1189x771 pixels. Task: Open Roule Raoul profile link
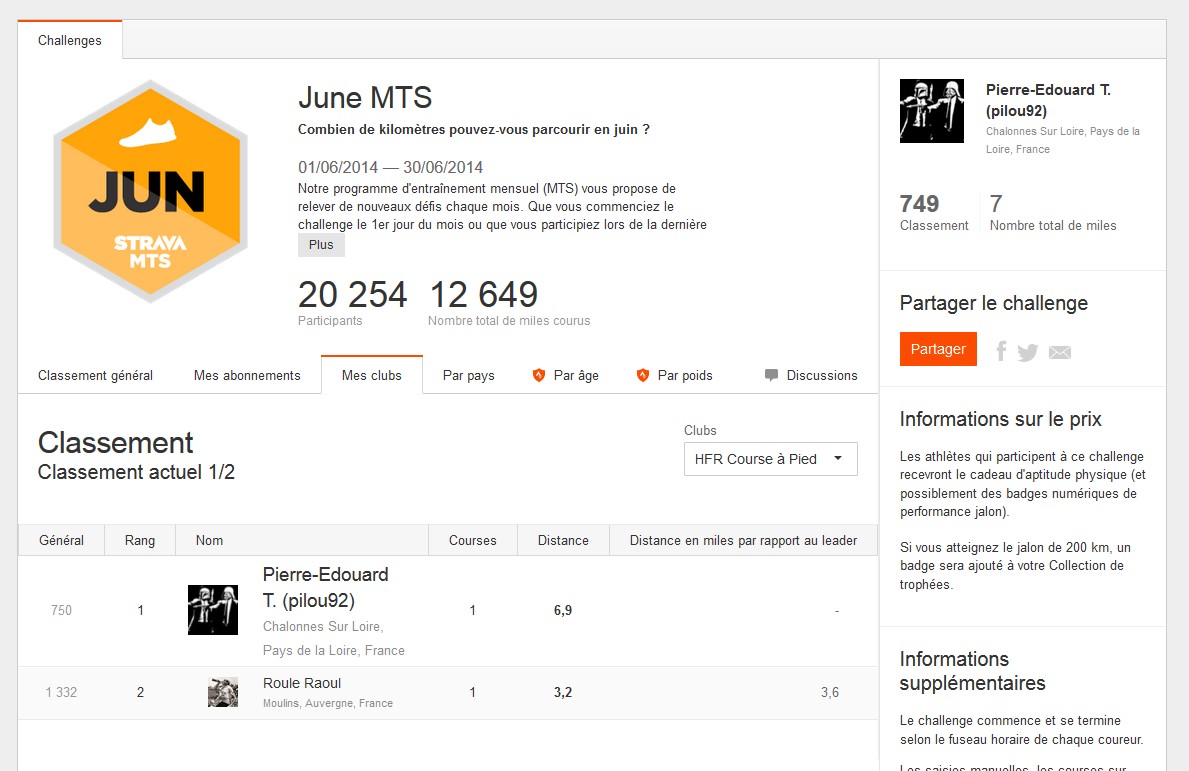tap(302, 683)
